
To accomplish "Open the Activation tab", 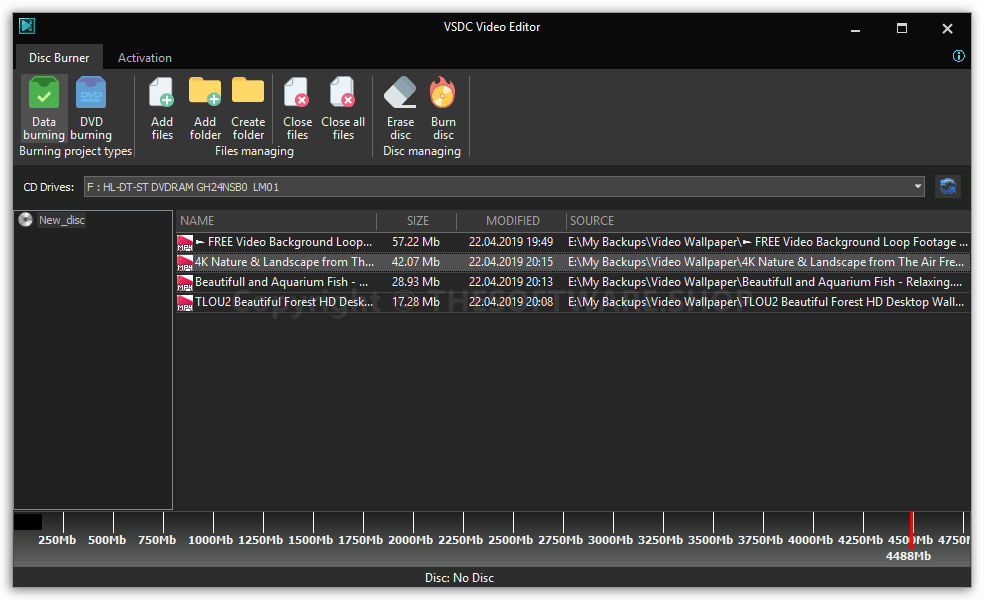I will (x=145, y=58).
